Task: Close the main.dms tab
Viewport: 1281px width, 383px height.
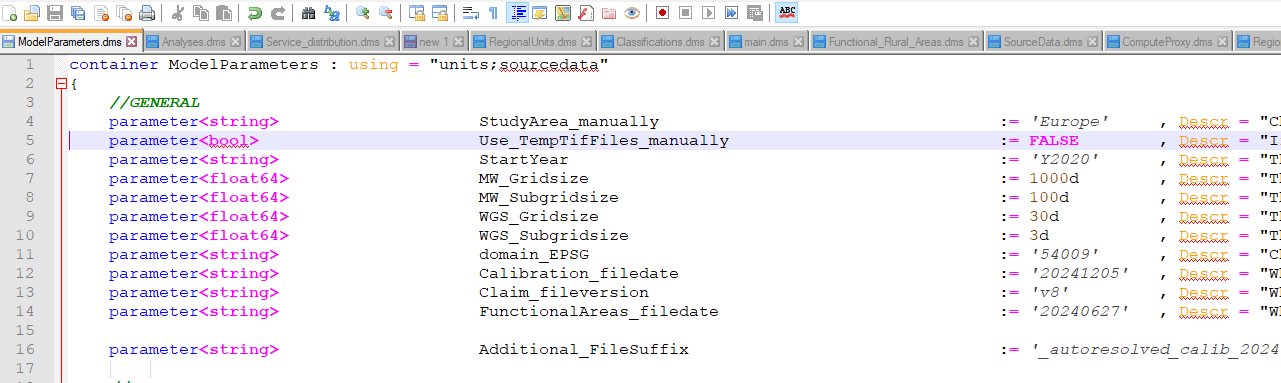Action: (799, 42)
